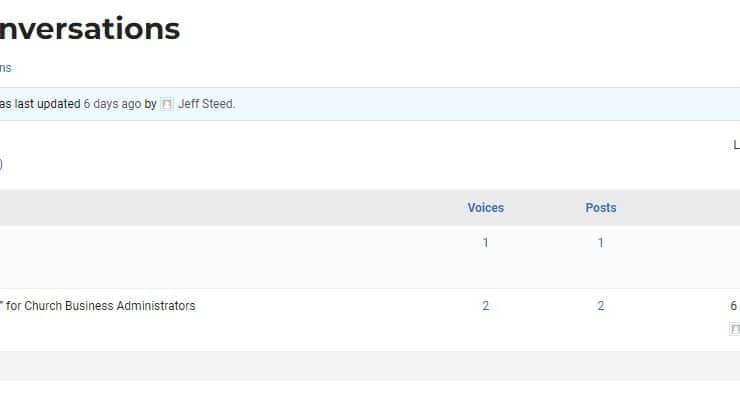
Task: Click the closing parenthesis text above the table
Action: [x=1, y=164]
